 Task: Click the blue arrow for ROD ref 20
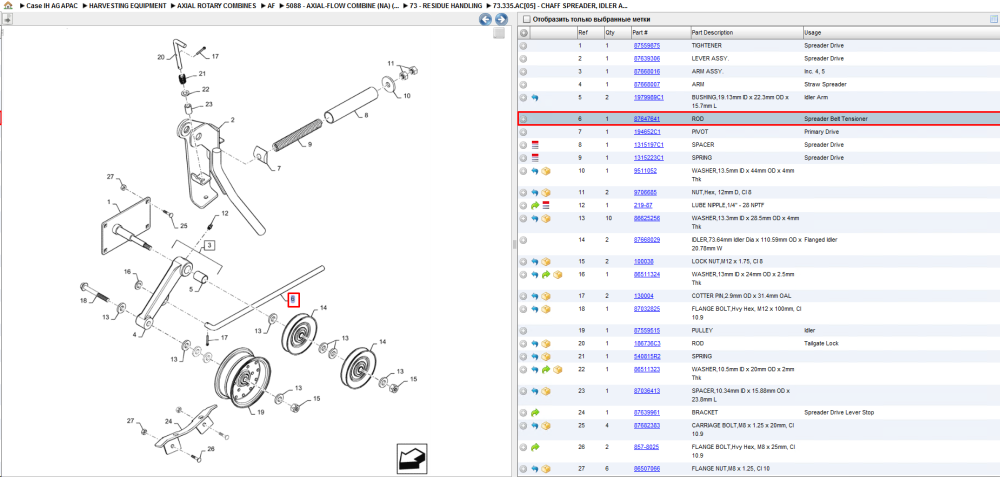535,344
